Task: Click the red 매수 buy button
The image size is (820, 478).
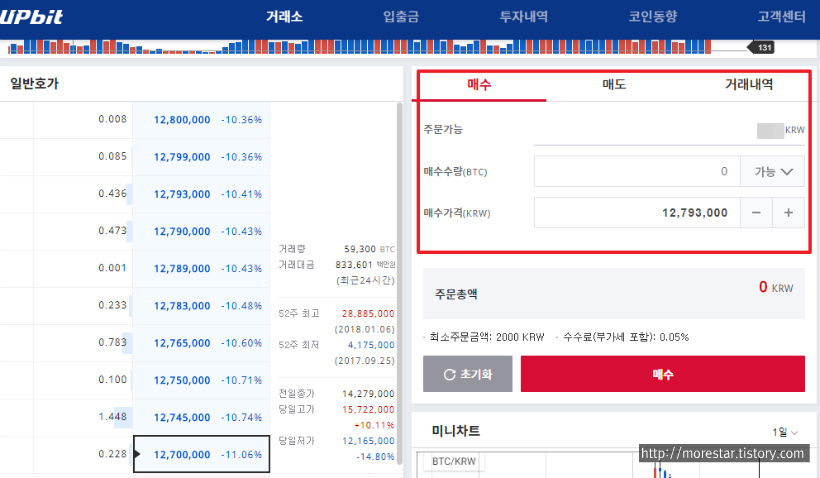Action: click(x=663, y=374)
